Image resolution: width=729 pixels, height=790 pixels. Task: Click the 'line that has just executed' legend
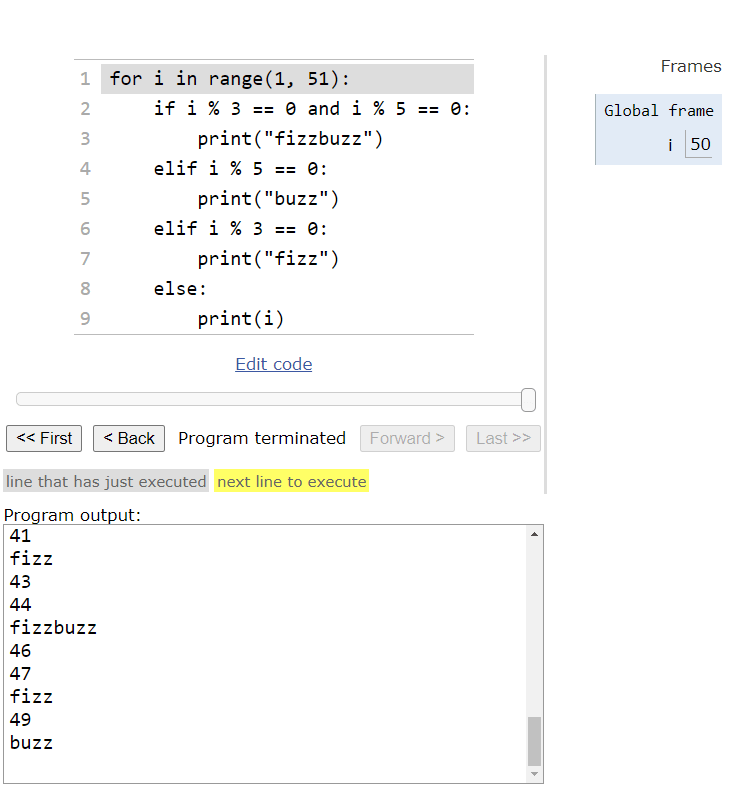[106, 481]
